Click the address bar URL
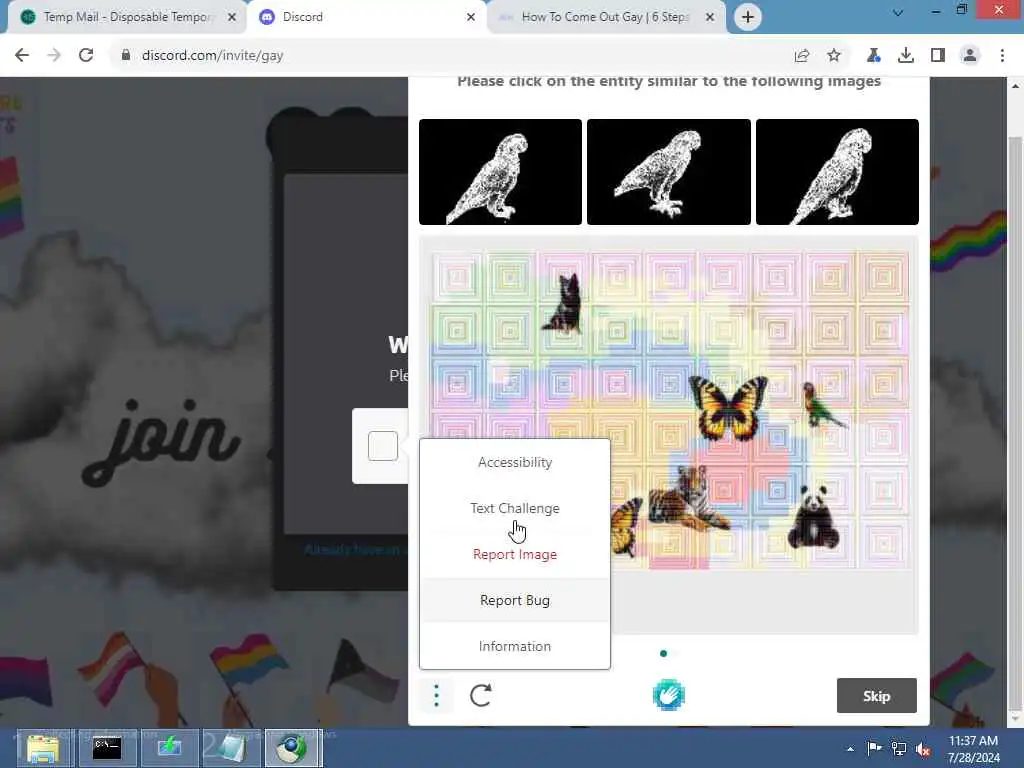1024x768 pixels. pos(213,56)
